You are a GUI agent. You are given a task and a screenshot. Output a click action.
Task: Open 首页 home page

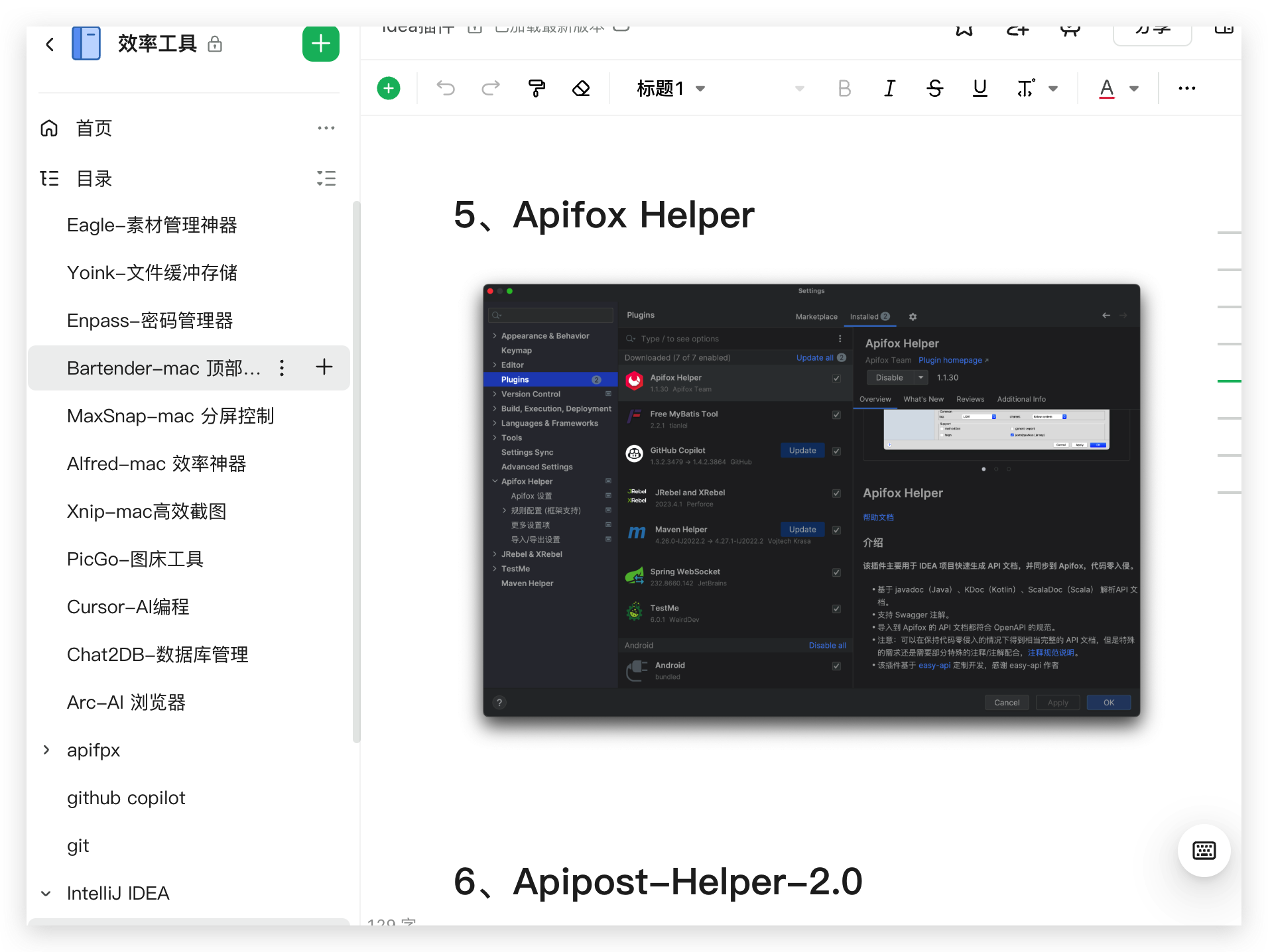tap(94, 128)
